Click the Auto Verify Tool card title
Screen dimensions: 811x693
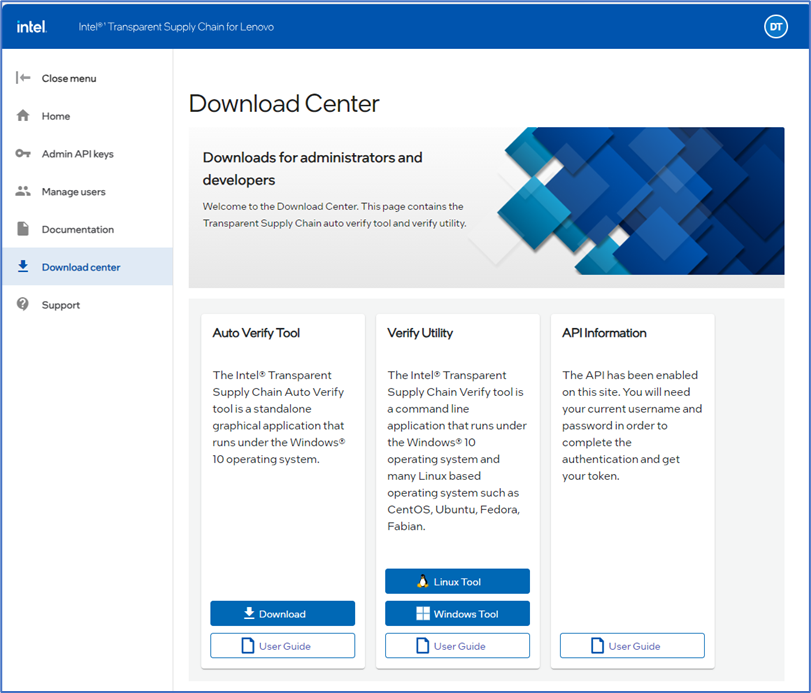point(256,333)
